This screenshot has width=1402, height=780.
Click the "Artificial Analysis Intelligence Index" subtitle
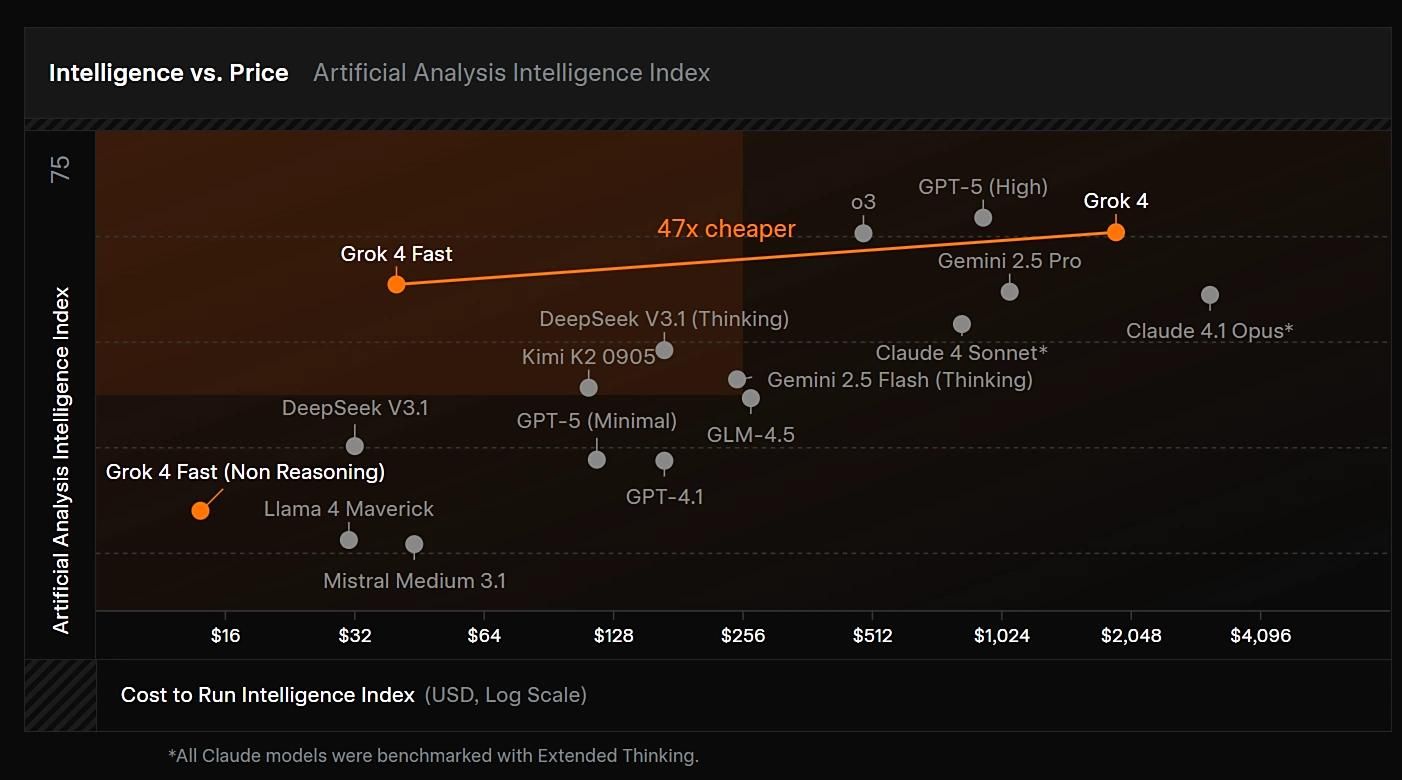511,73
